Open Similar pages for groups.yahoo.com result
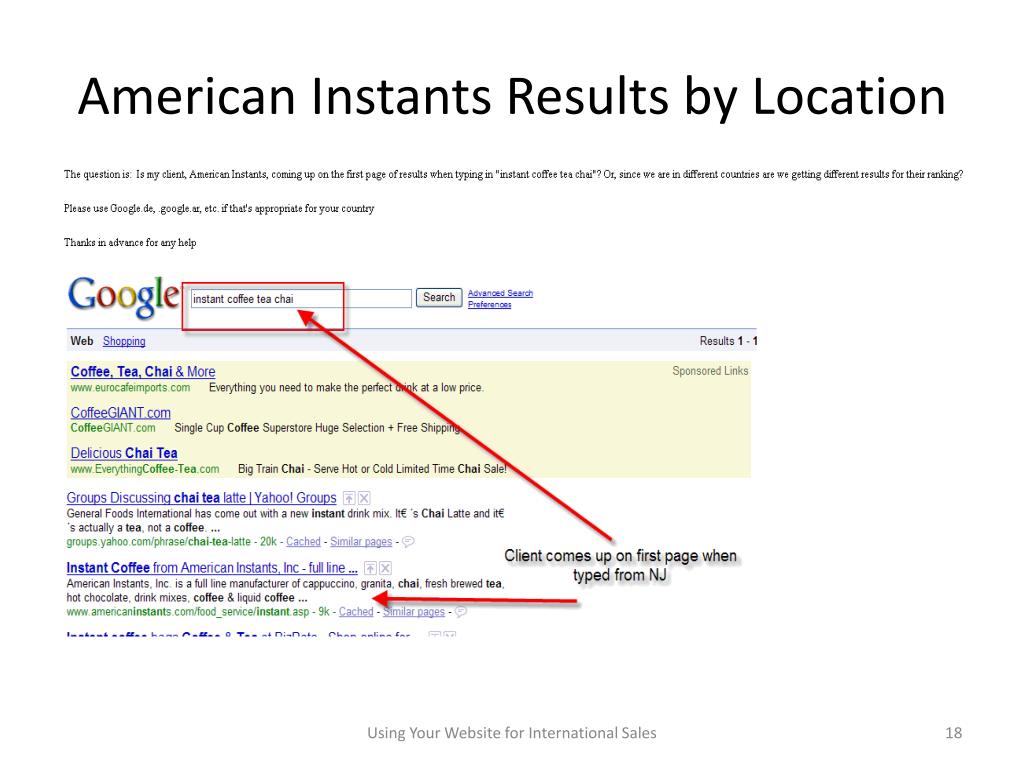The height and width of the screenshot is (768, 1024). click(x=361, y=541)
